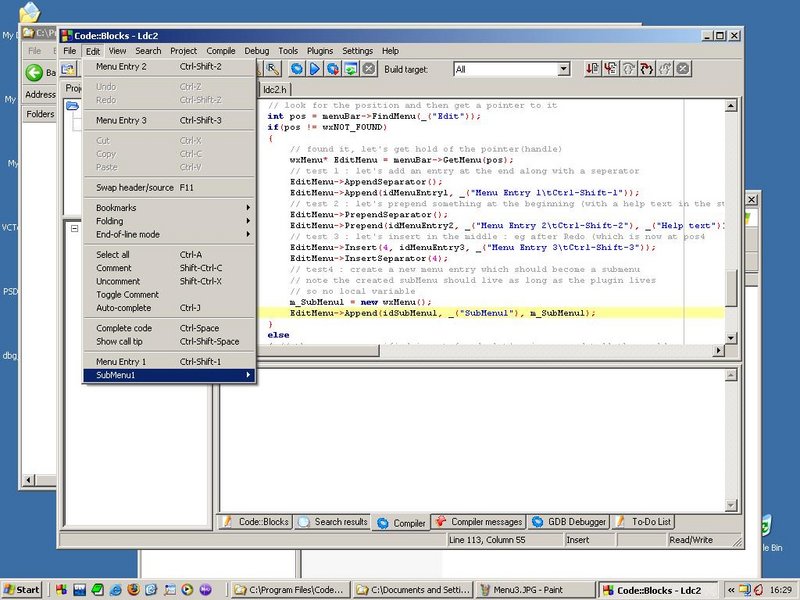Click the Run play arrow icon
Screen dimensions: 800x600
tap(315, 69)
